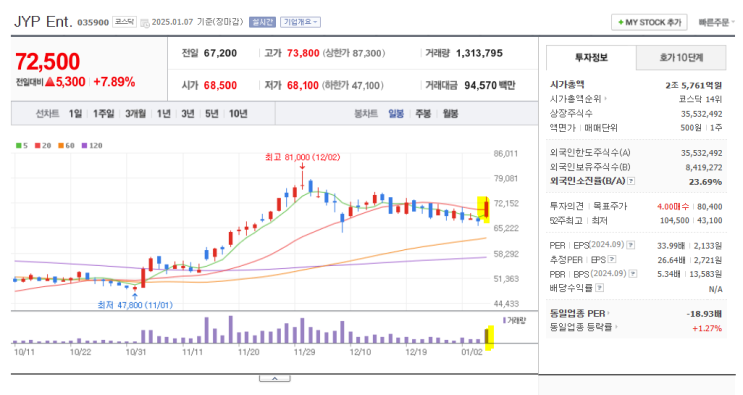Toggle the 실시간 real-time badge
743x395 pixels.
coord(262,22)
